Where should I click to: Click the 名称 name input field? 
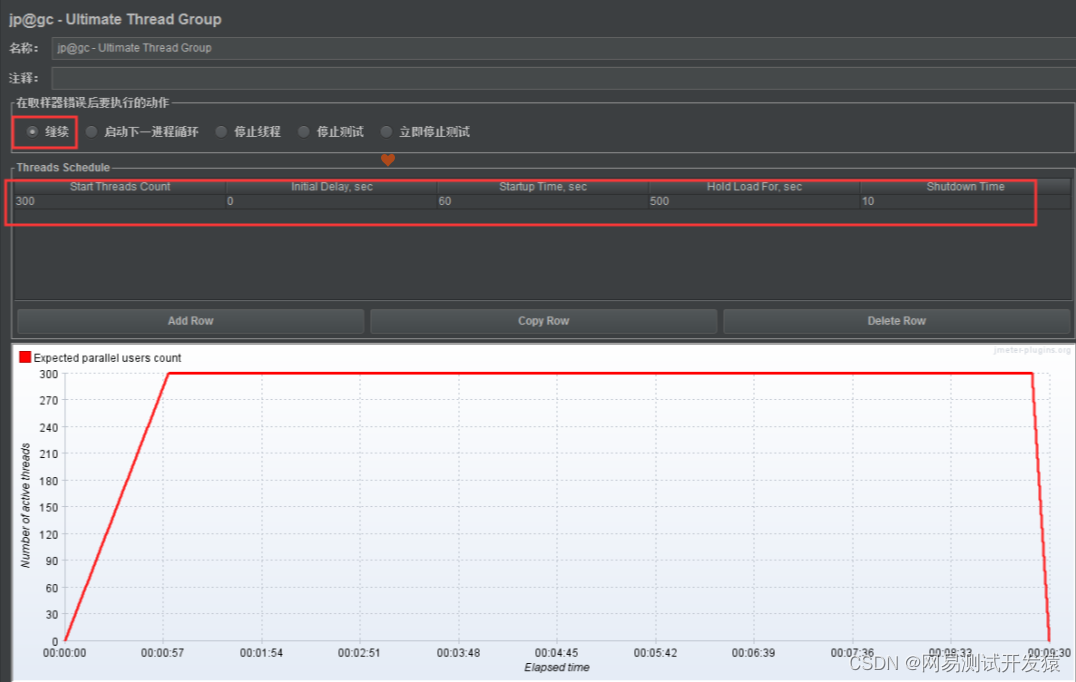coord(563,48)
